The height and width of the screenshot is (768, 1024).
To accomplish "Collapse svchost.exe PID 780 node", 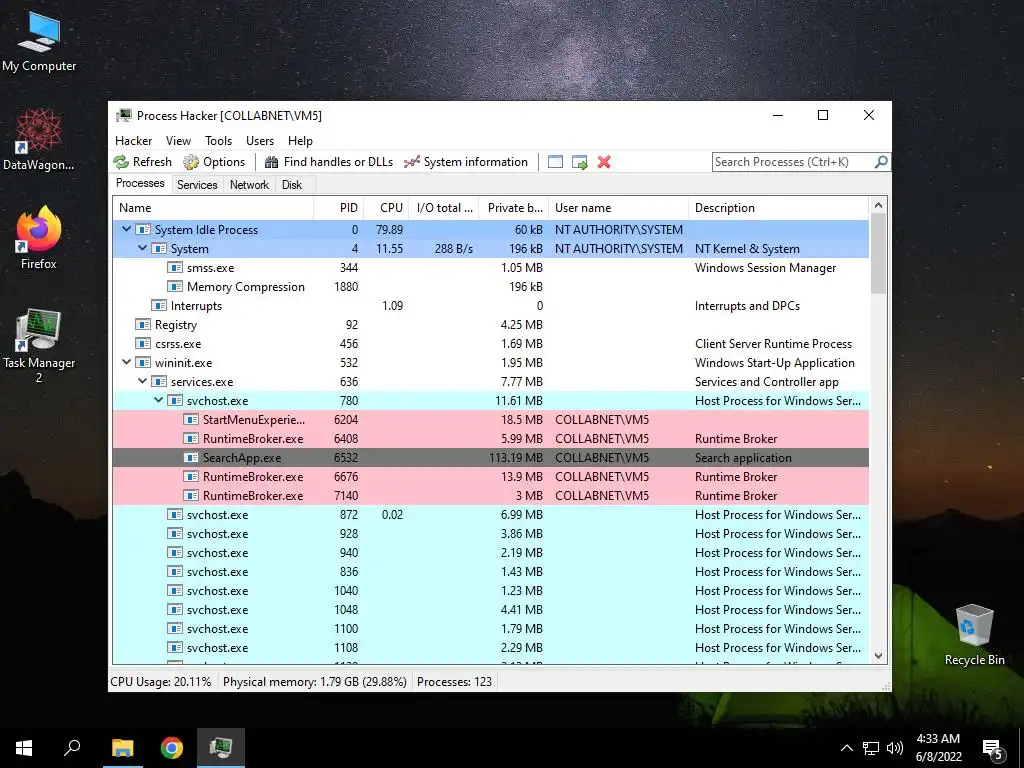I will (158, 400).
